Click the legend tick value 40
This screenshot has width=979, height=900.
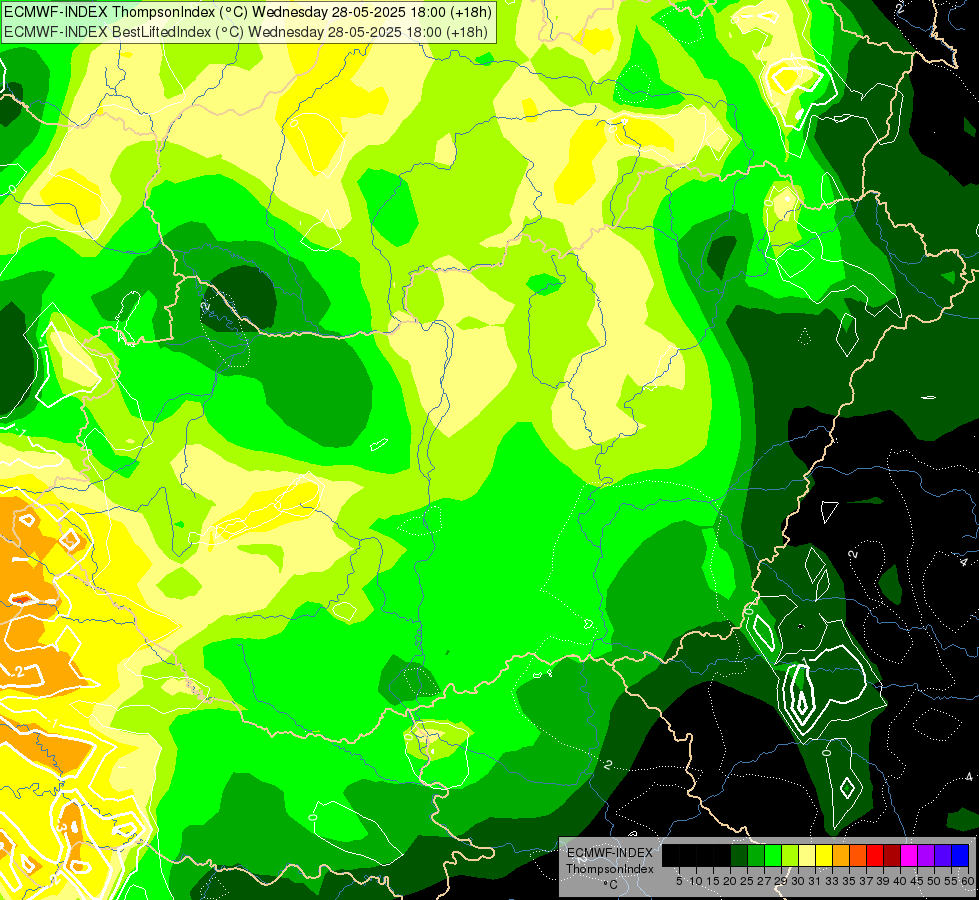point(900,881)
